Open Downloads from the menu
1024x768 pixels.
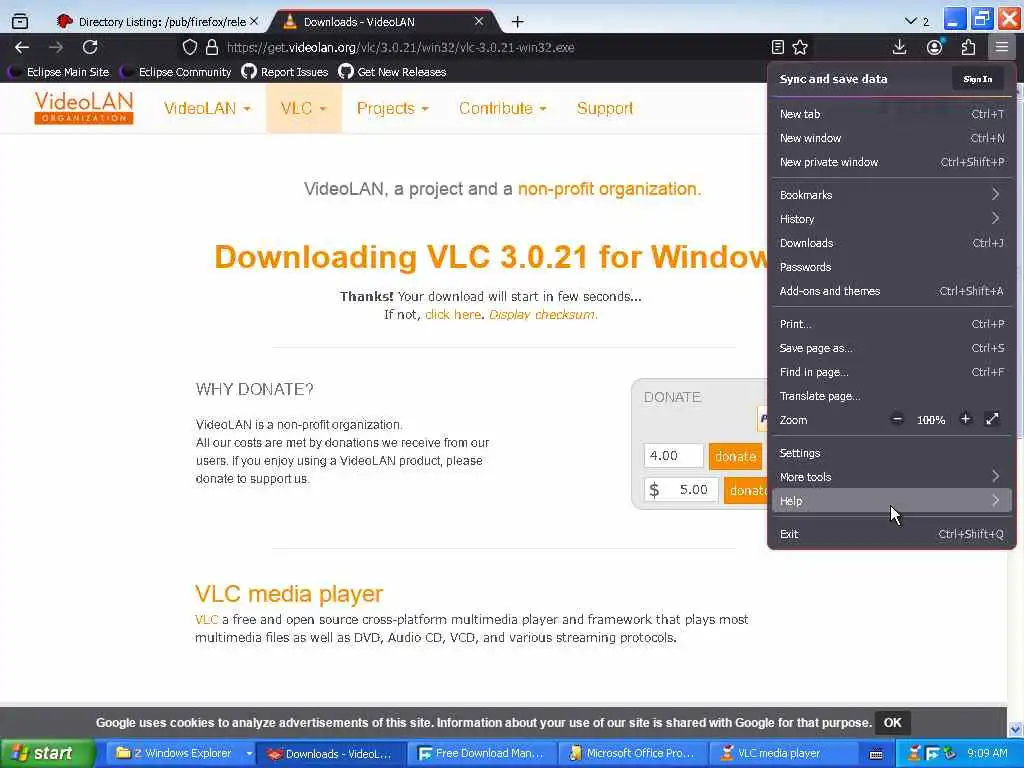pyautogui.click(x=891, y=243)
